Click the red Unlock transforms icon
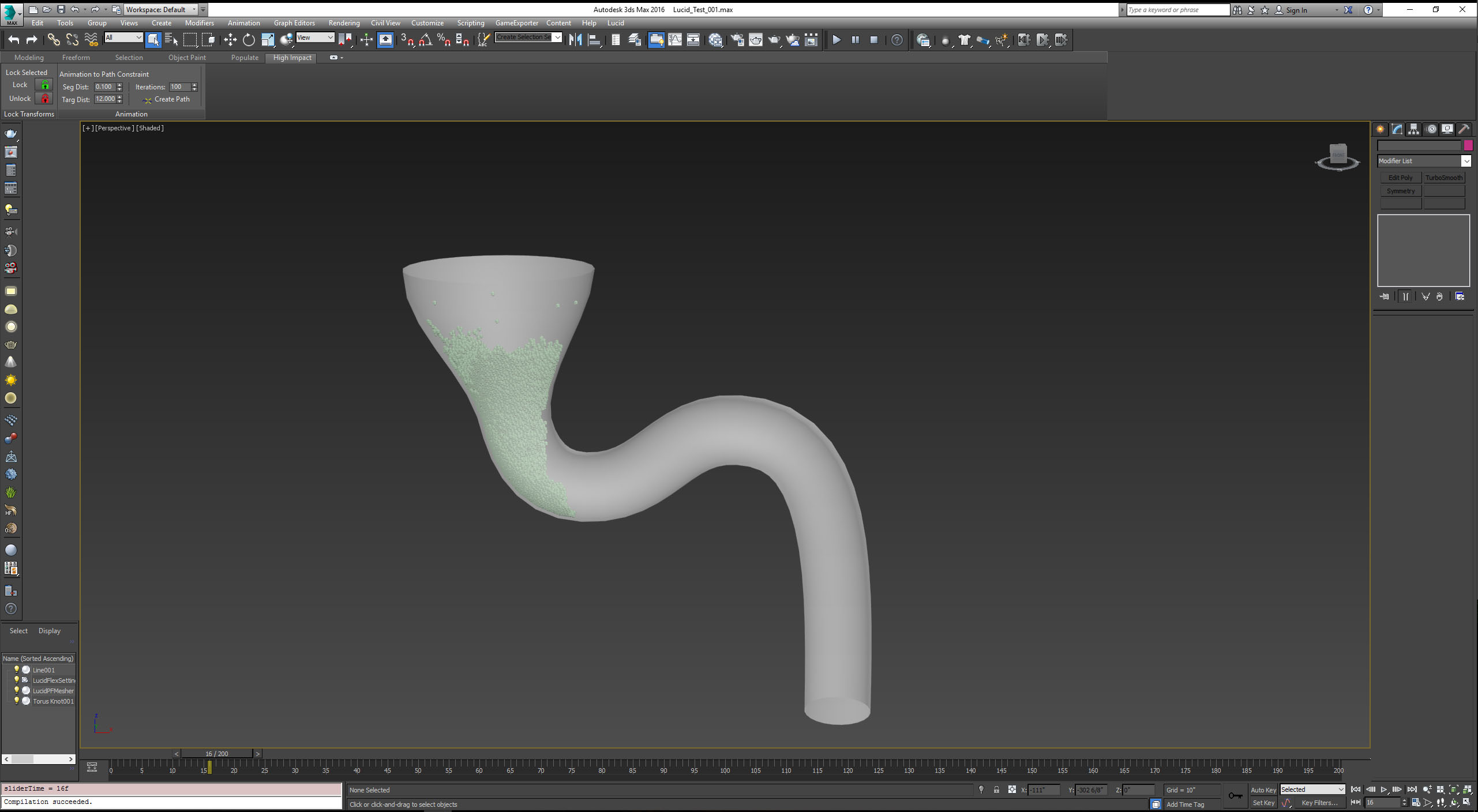This screenshot has width=1478, height=812. click(x=44, y=99)
